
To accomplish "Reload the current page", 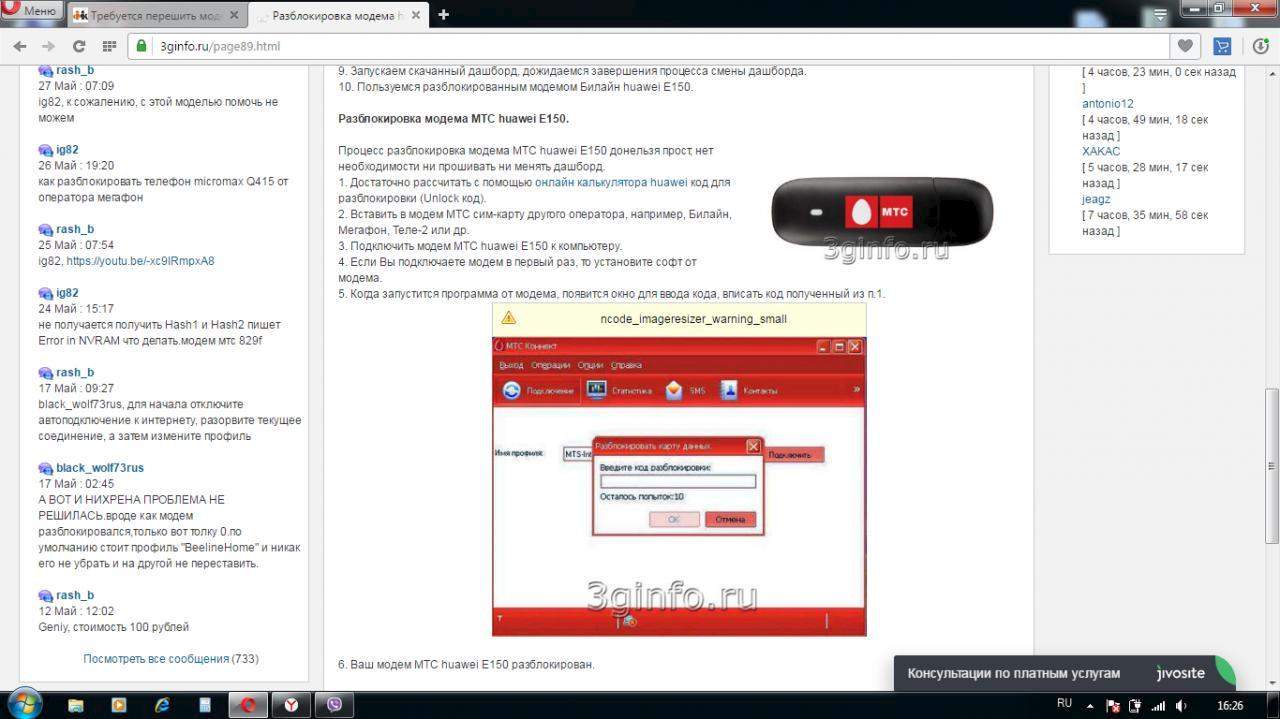I will (79, 46).
